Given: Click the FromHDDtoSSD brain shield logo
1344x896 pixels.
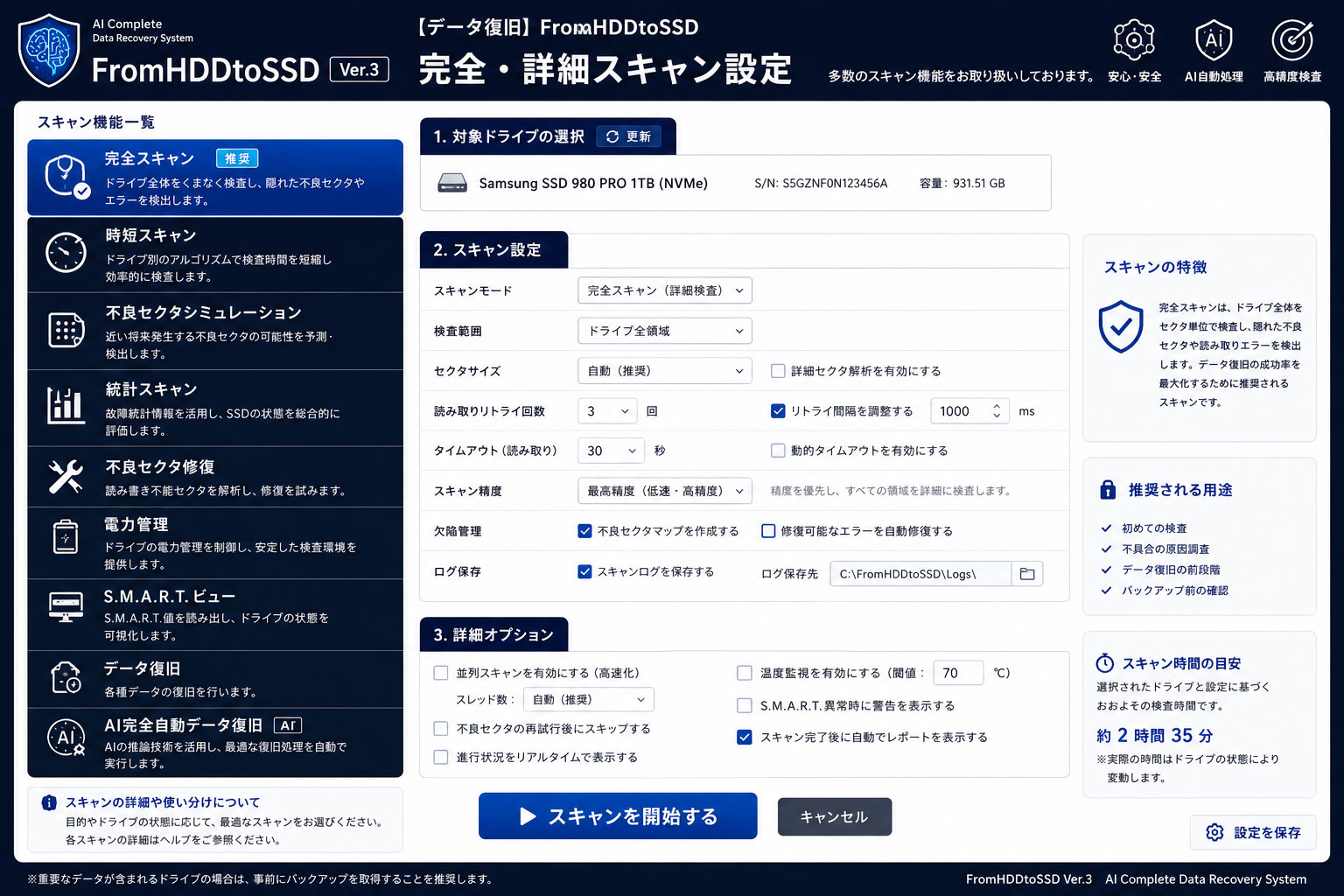Looking at the screenshot, I should point(49,50).
